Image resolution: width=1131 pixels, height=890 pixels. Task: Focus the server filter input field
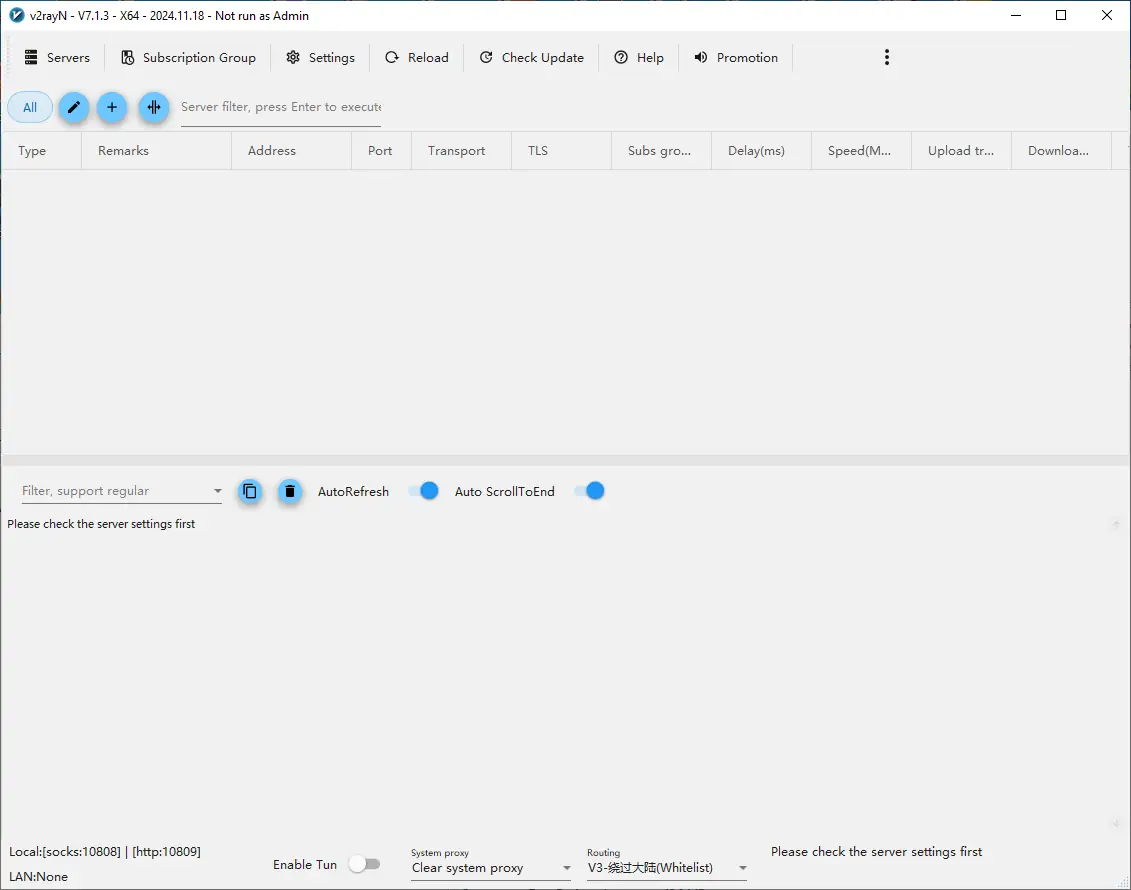(281, 107)
